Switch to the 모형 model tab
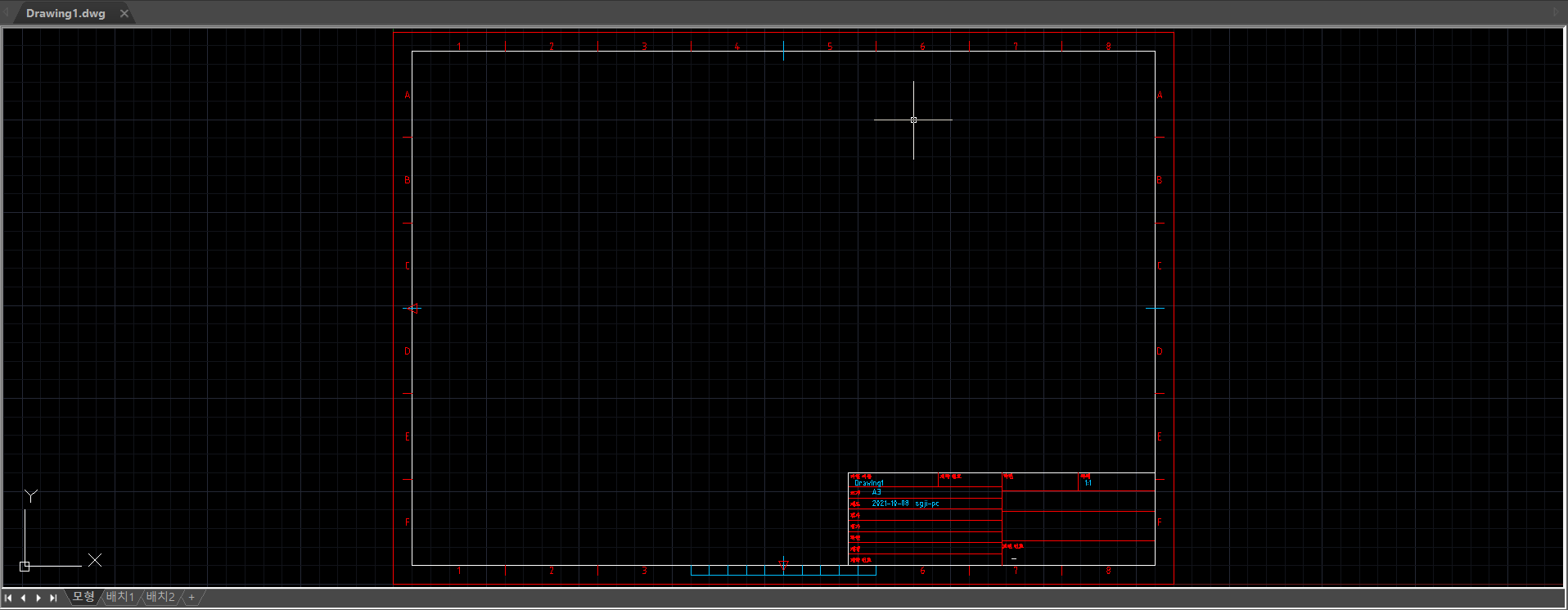This screenshot has height=610, width=1568. (x=83, y=597)
